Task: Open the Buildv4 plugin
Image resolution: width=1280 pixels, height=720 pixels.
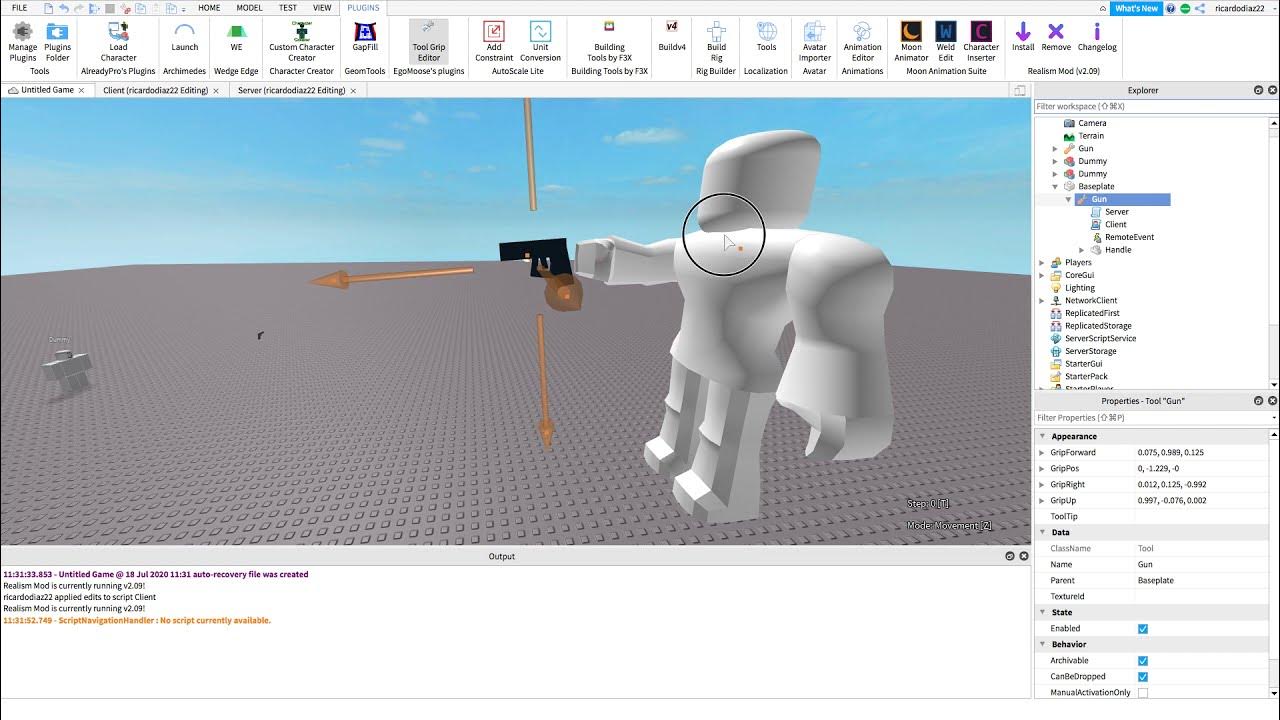Action: click(x=672, y=37)
